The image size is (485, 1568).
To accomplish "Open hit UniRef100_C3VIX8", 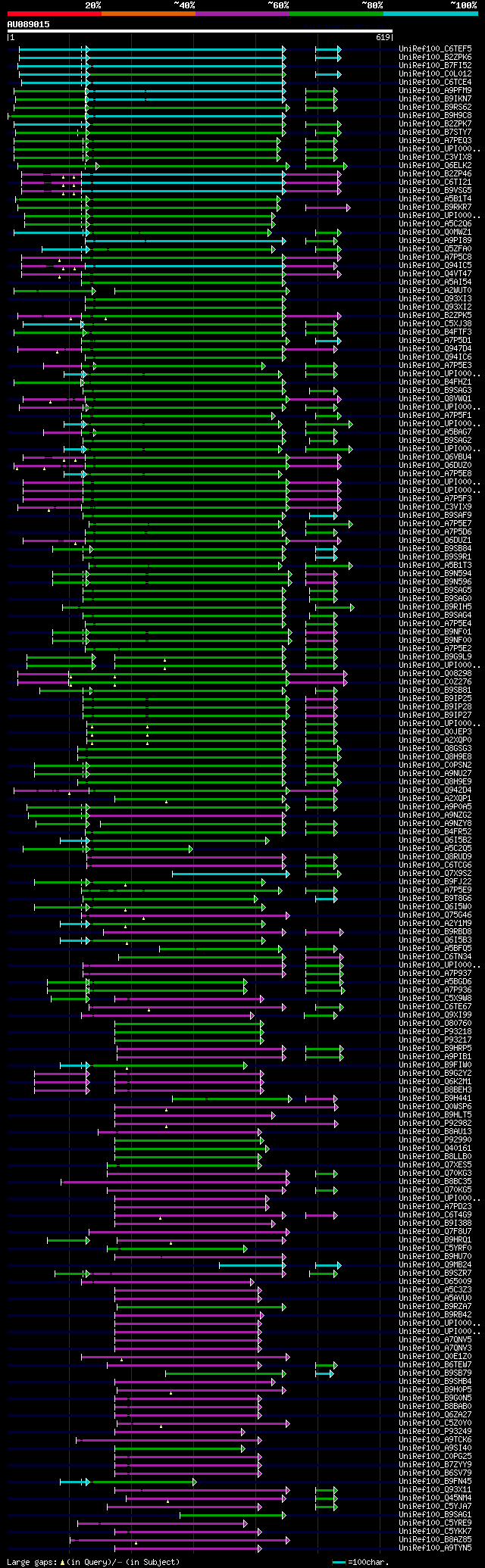I will (x=435, y=157).
